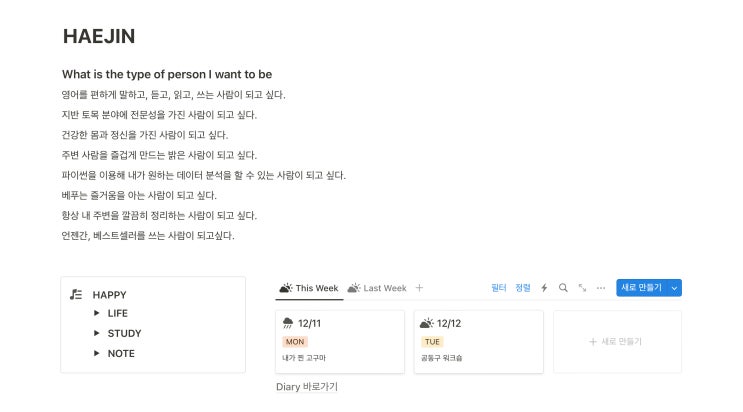
Task: Click the 필터 filter button
Action: pos(499,288)
